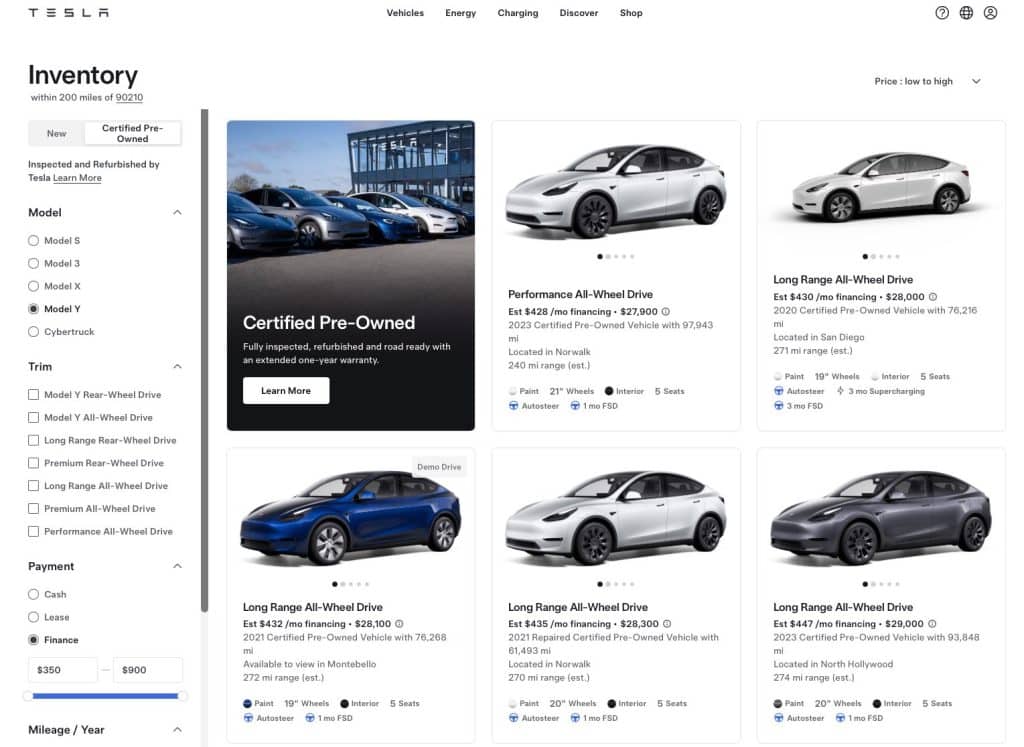Choose Lease payment option
This screenshot has height=747, width=1024.
(x=33, y=617)
